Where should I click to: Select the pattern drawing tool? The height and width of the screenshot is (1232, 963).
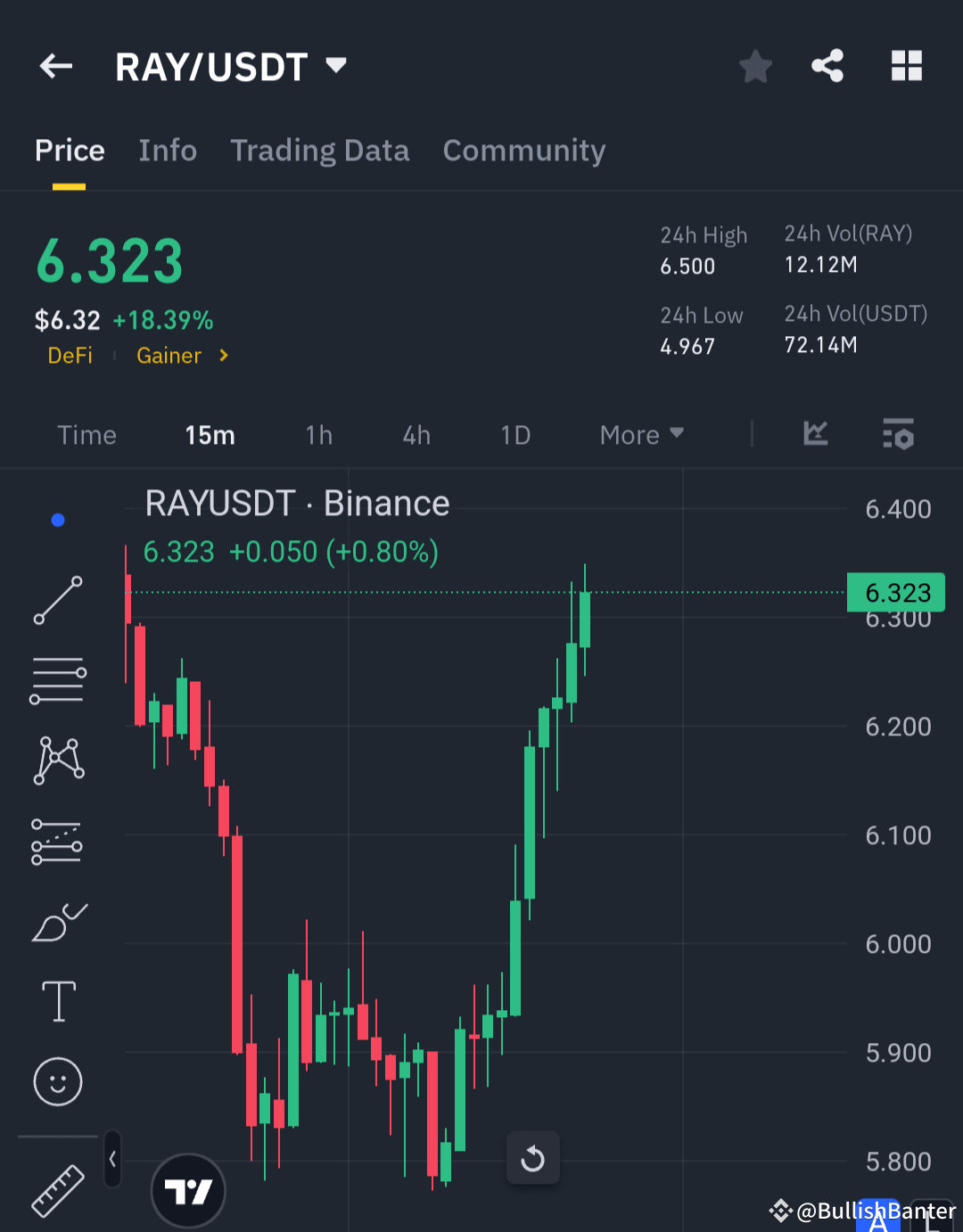click(x=57, y=760)
